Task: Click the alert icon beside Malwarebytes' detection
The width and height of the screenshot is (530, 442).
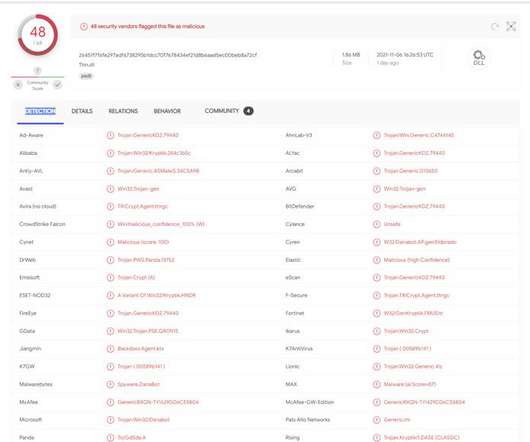Action: tap(110, 384)
